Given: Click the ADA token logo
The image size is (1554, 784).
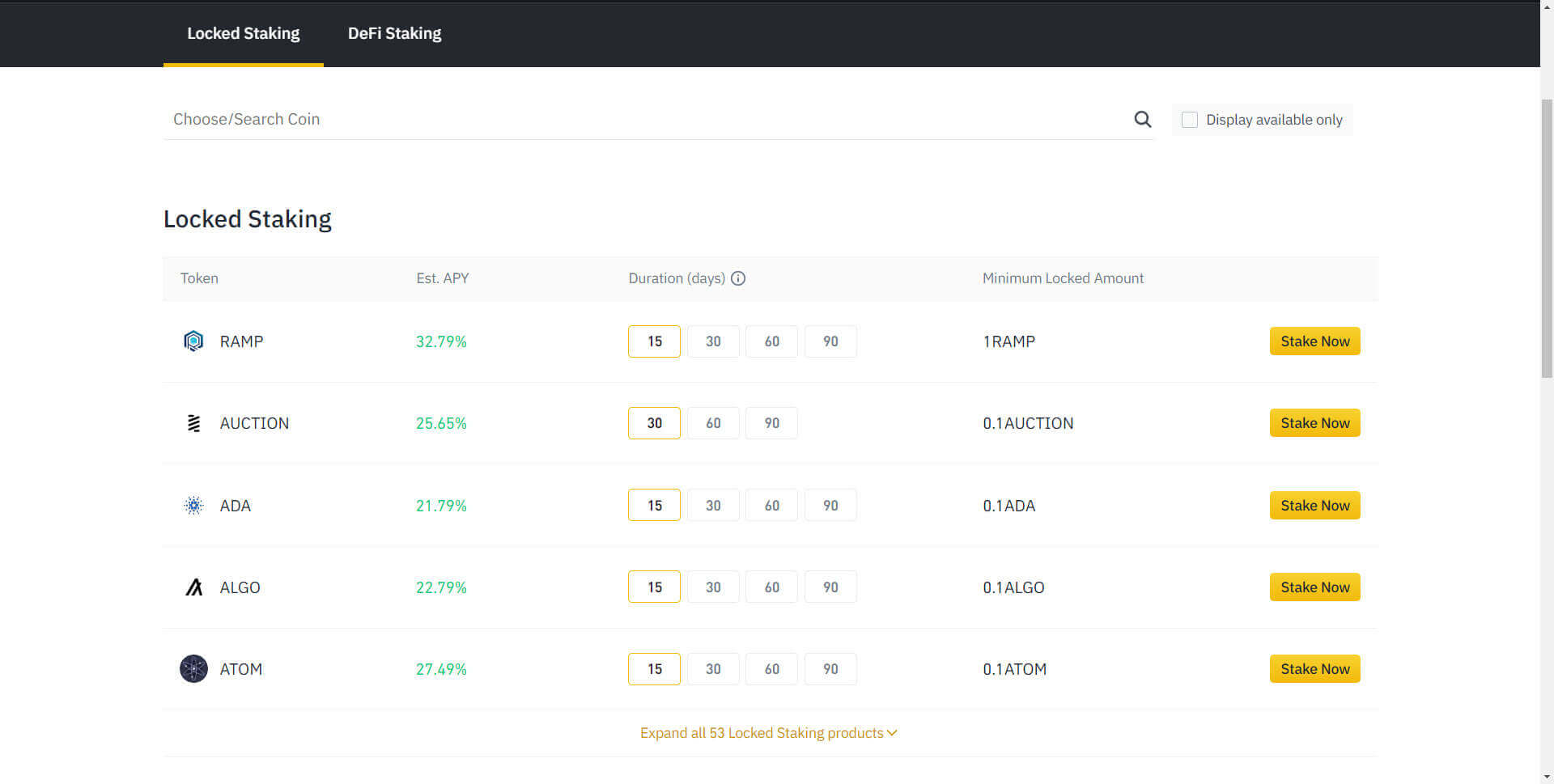Looking at the screenshot, I should (193, 506).
